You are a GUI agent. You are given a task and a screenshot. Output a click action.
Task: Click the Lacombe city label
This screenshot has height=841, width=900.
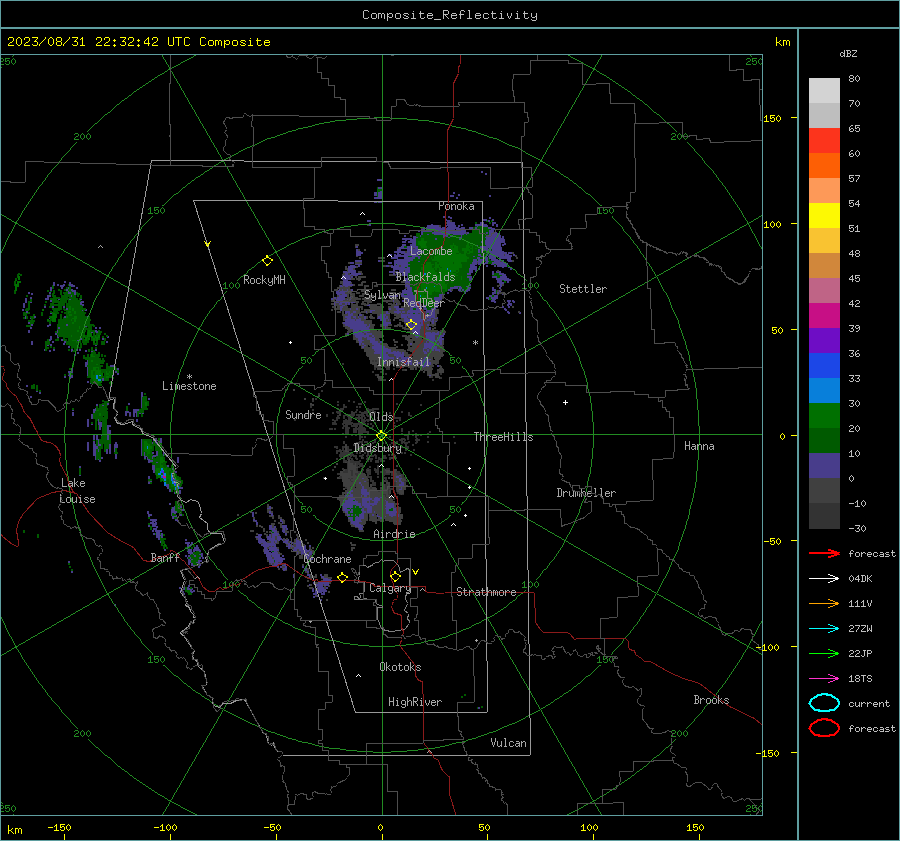coord(431,251)
